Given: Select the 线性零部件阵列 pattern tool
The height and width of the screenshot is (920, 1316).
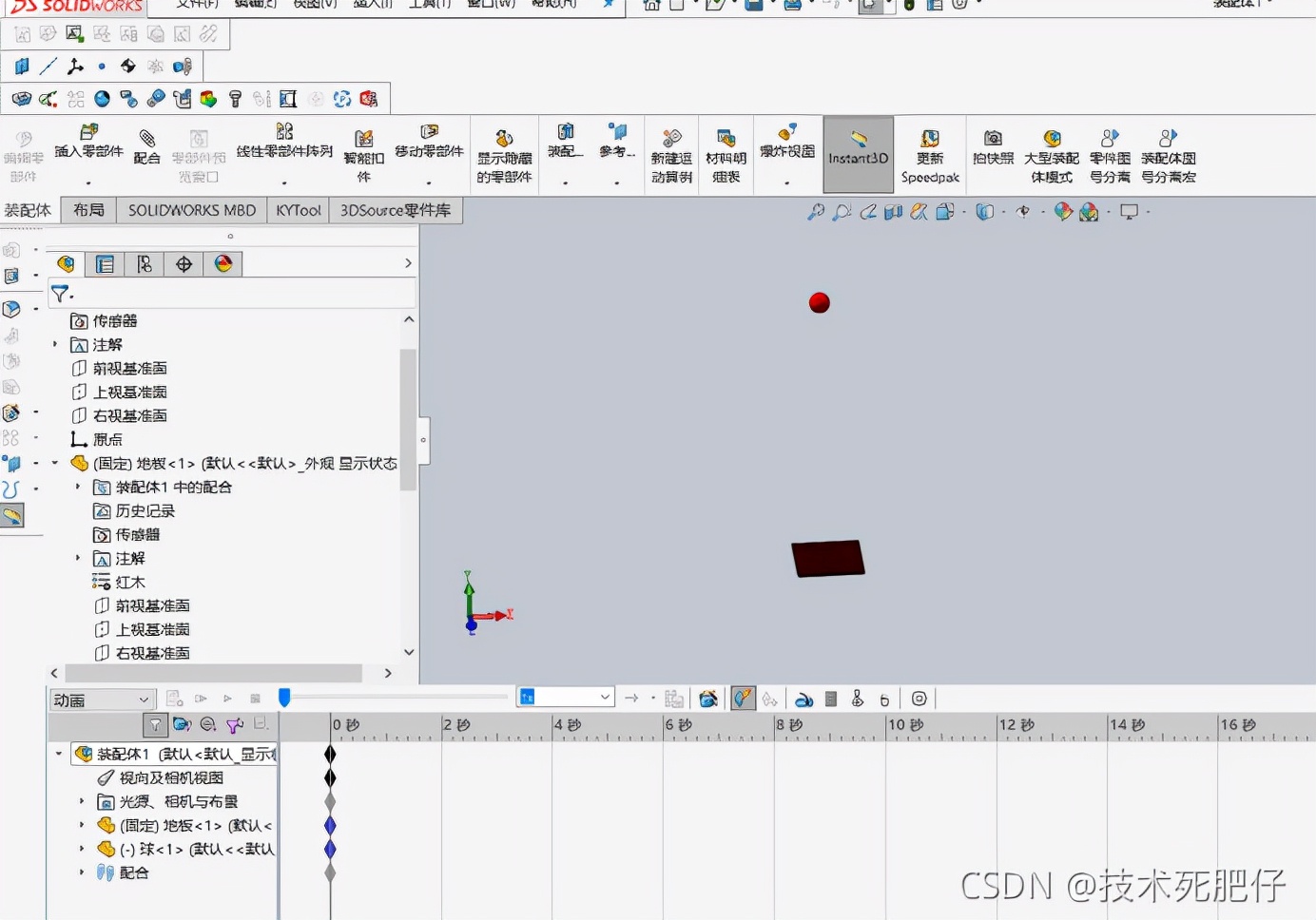Looking at the screenshot, I should [x=282, y=152].
